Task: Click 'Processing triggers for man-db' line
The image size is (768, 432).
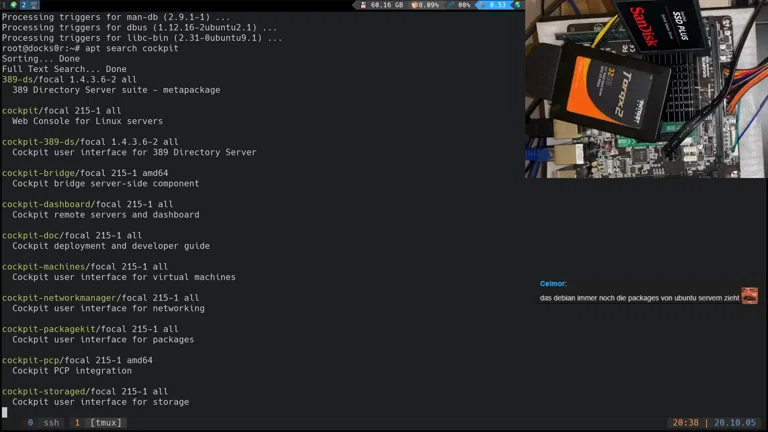Action: [x=116, y=17]
